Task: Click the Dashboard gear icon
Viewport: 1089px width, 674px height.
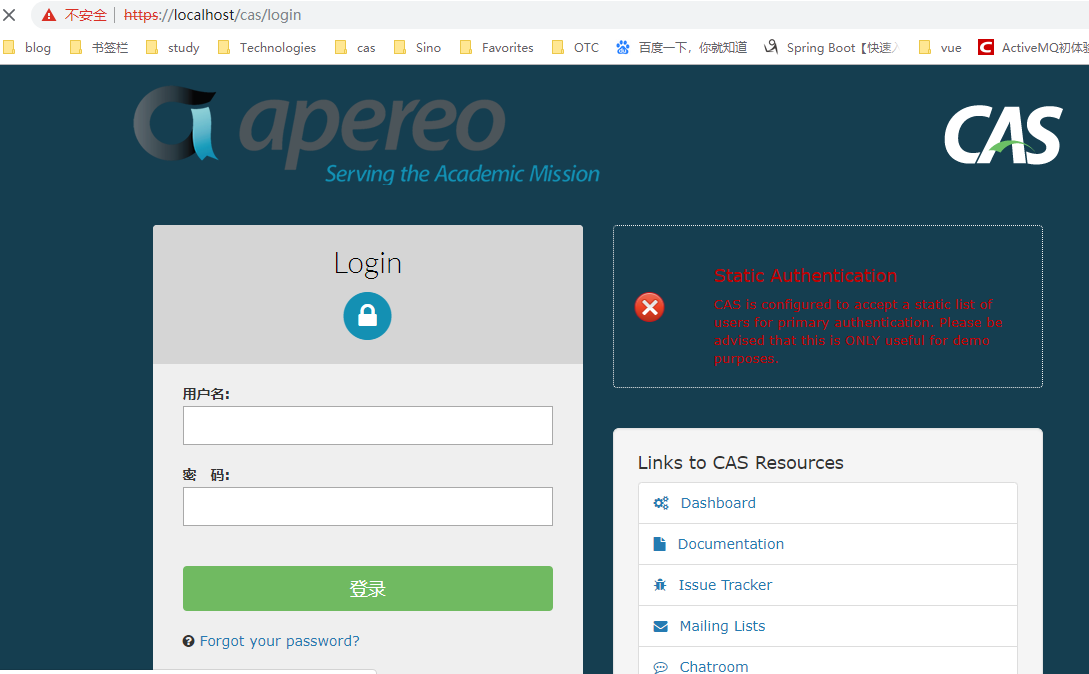Action: tap(661, 502)
